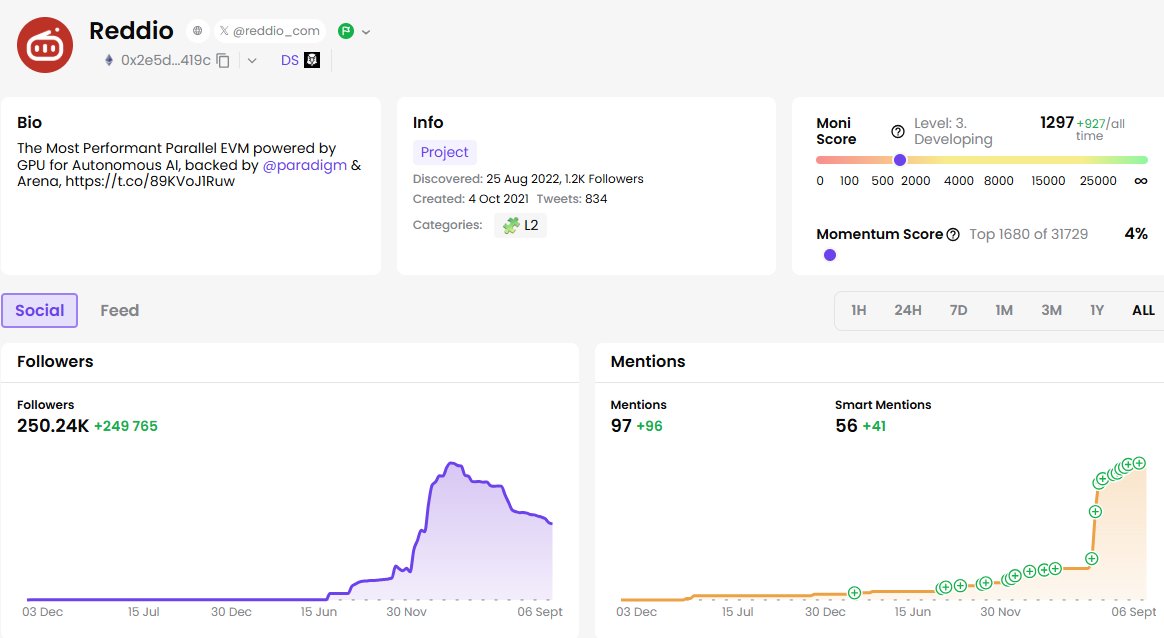Click the Tweets: 834 text
Viewport: 1164px width, 638px height.
pyautogui.click(x=572, y=199)
